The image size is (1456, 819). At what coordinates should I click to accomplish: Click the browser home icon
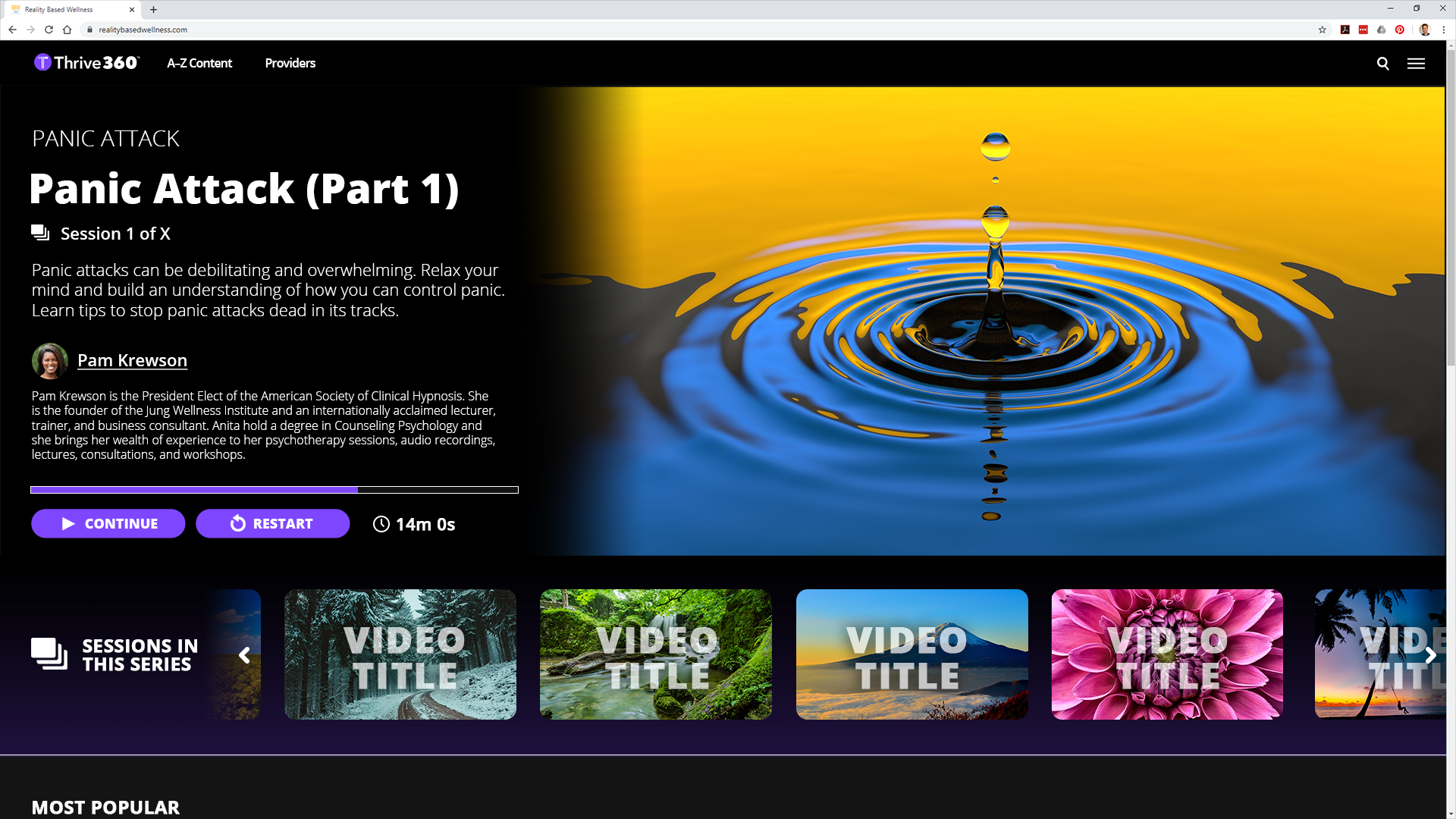(x=67, y=30)
